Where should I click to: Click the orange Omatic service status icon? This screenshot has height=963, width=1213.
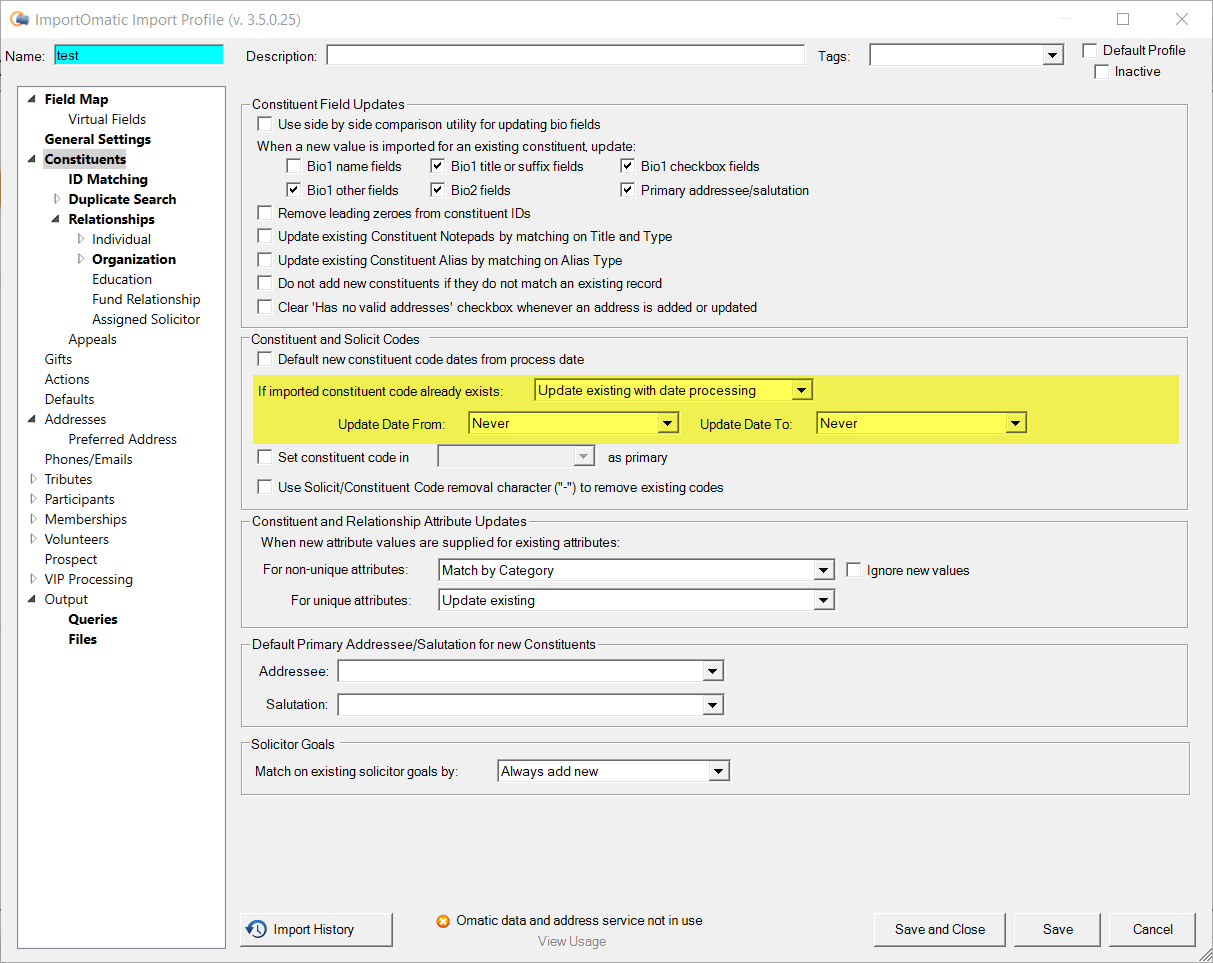tap(443, 921)
